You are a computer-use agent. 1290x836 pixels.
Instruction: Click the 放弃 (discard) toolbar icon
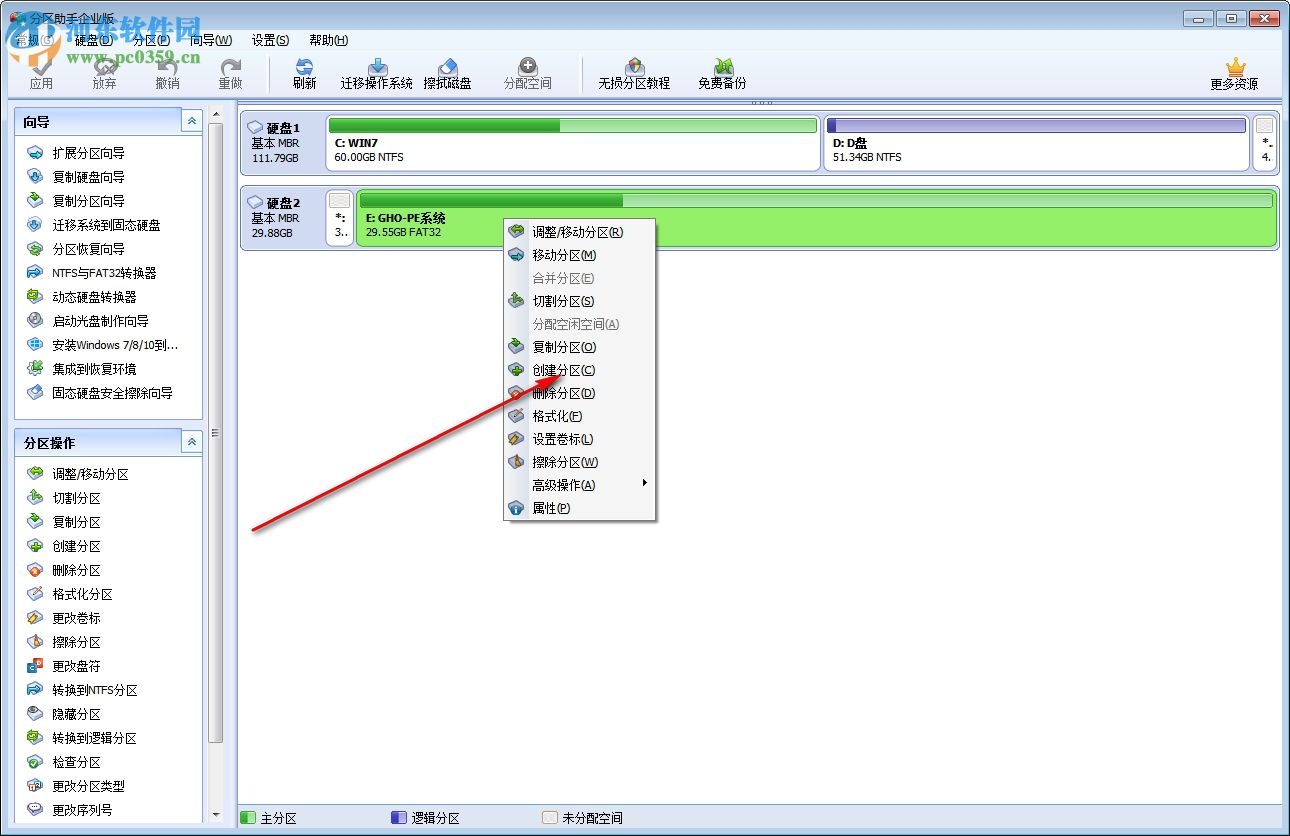tap(104, 74)
